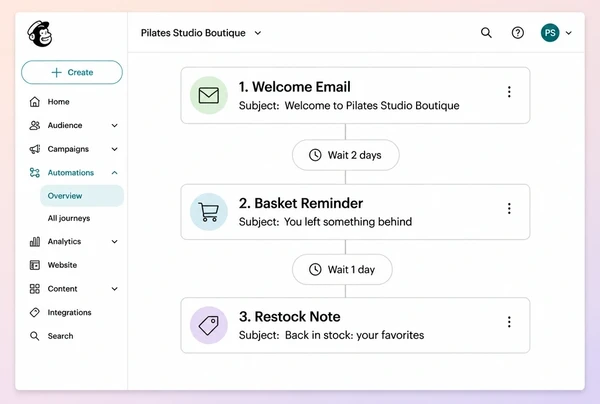The width and height of the screenshot is (600, 404).
Task: Expand the Campaigns chevron
Action: click(114, 149)
